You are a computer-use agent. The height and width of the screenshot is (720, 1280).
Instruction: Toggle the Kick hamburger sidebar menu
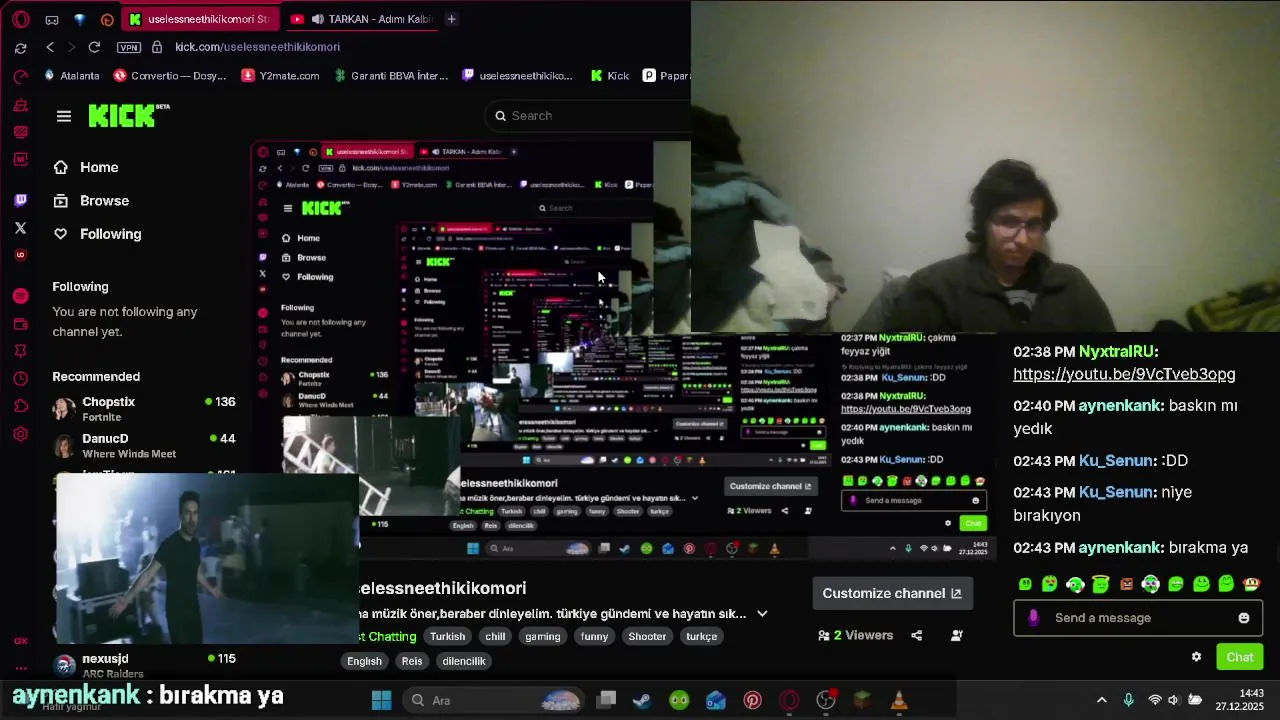coord(64,116)
